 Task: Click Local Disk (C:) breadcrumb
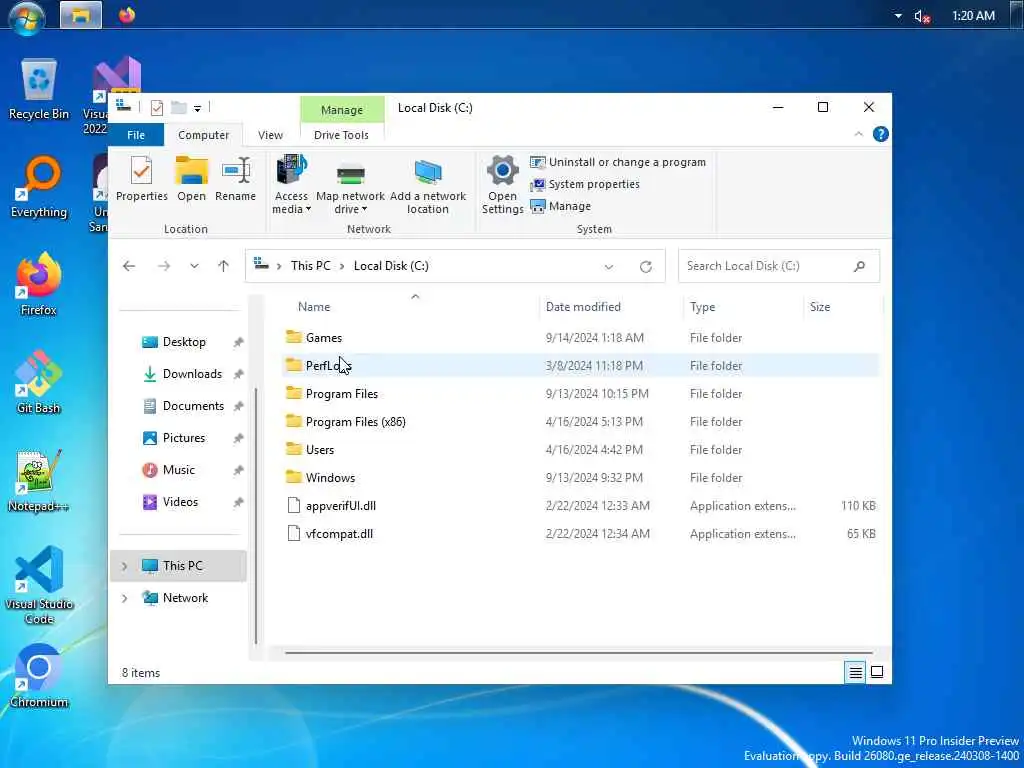click(x=391, y=266)
